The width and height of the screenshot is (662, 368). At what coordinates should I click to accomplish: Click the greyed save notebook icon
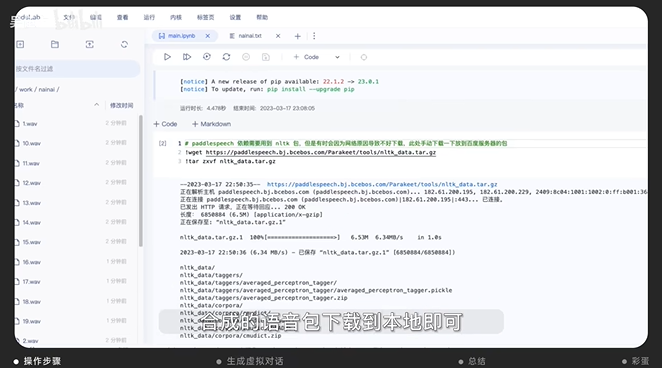[266, 57]
